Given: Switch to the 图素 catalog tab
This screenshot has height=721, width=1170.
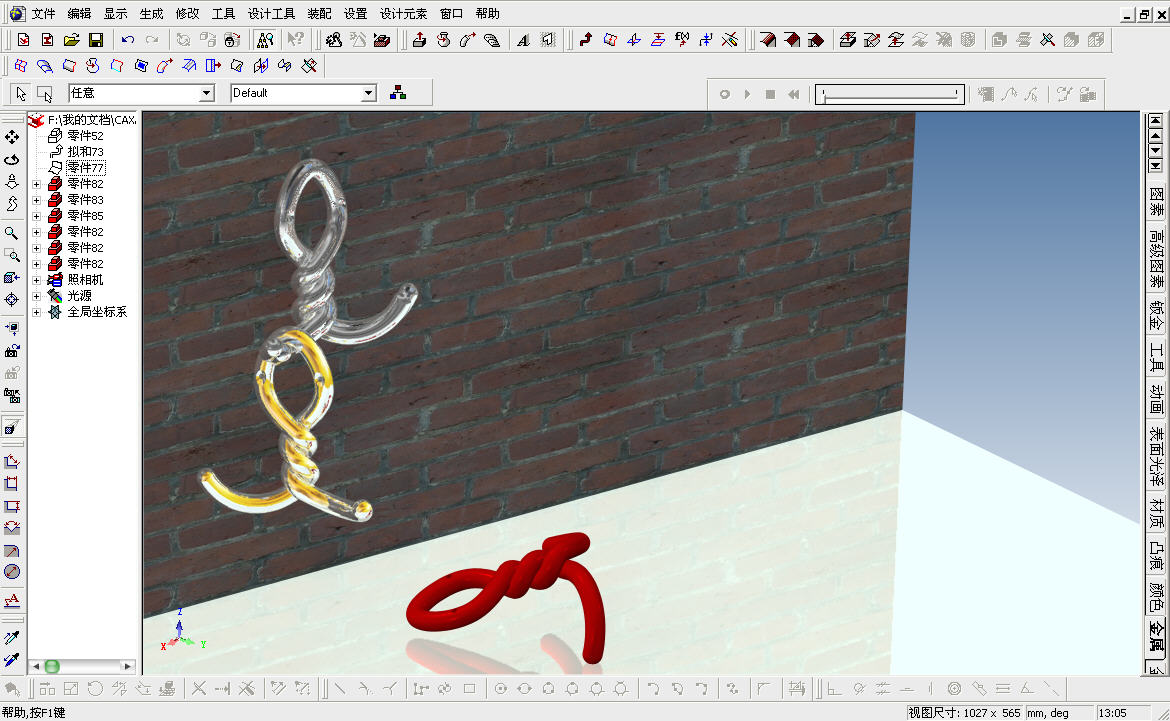Looking at the screenshot, I should pos(1156,202).
